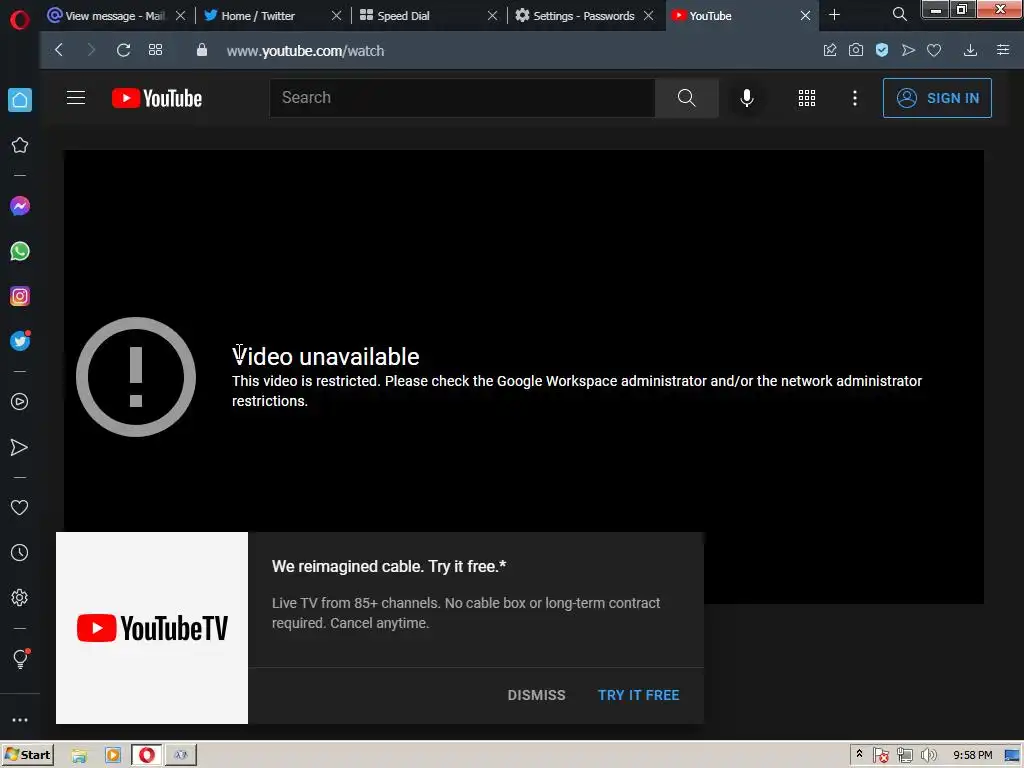Screen dimensions: 1024x768
Task: Click the YouTubeTV promo image
Action: coord(152,628)
